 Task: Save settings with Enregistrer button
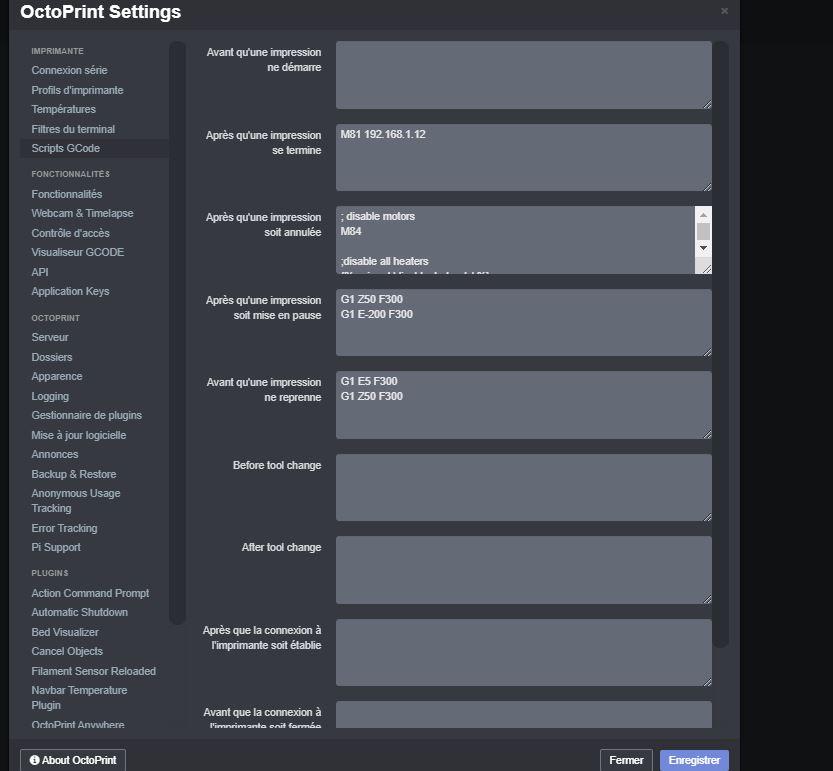click(694, 760)
